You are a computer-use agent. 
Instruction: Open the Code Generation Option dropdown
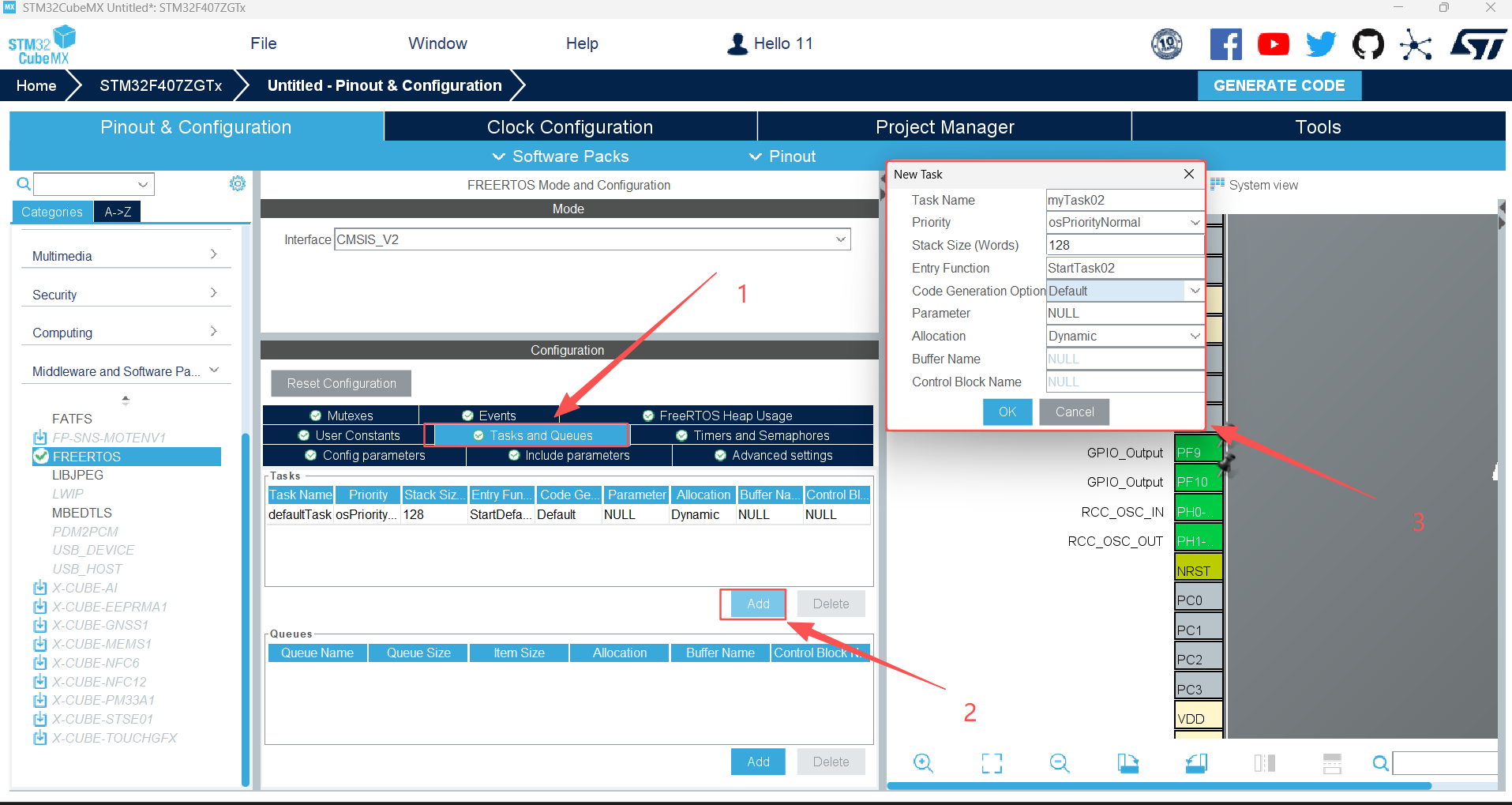pyautogui.click(x=1195, y=291)
